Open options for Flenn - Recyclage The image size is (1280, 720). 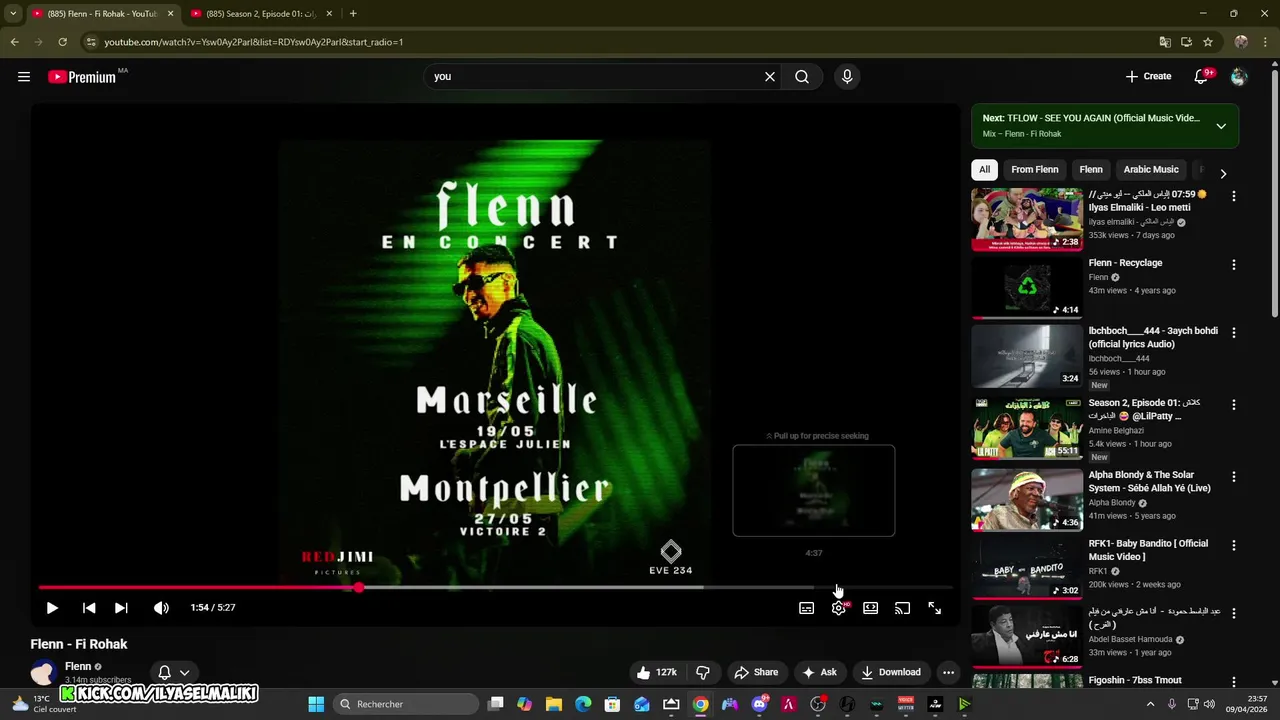pyautogui.click(x=1234, y=265)
